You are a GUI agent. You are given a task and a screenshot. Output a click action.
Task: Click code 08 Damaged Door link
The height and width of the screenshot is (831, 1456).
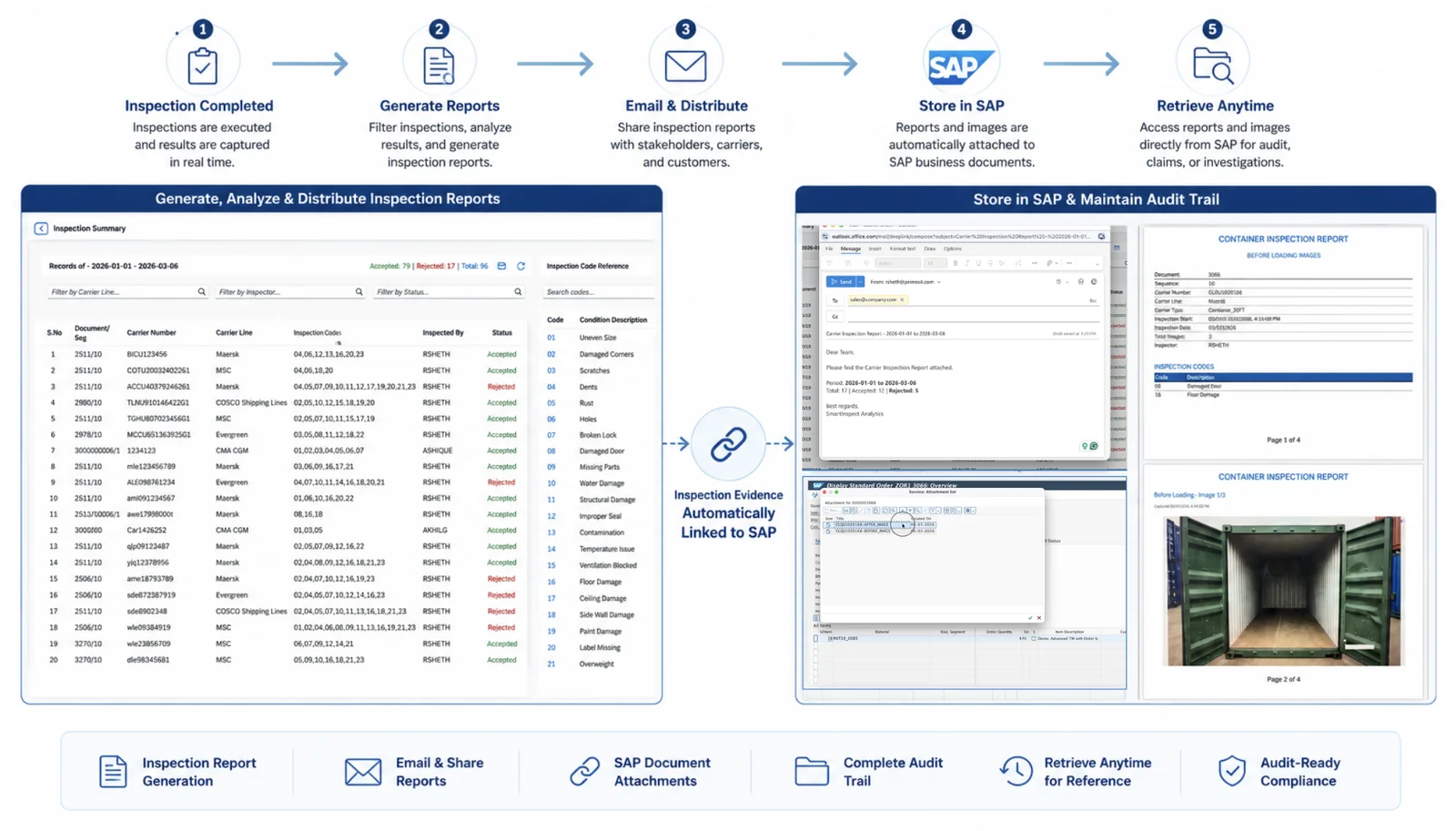click(551, 451)
